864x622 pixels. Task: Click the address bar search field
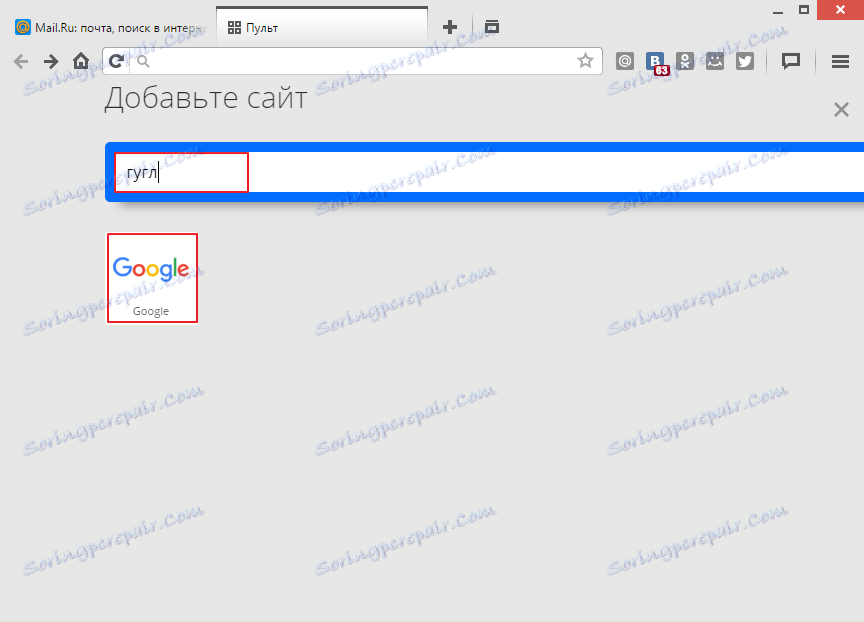353,61
